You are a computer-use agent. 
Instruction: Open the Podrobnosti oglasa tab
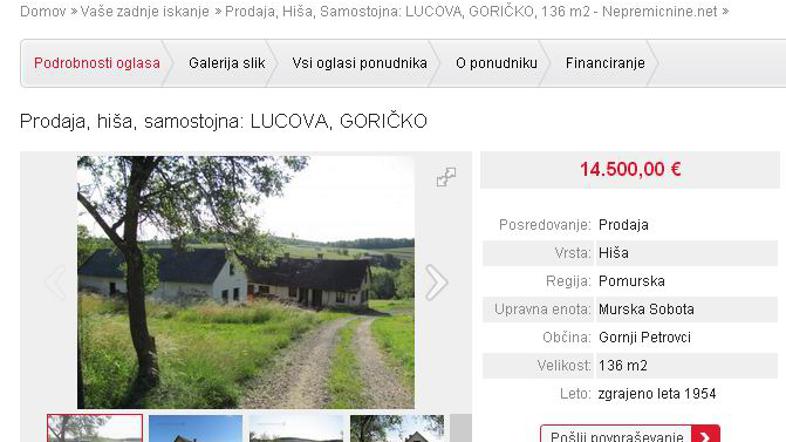click(x=97, y=63)
